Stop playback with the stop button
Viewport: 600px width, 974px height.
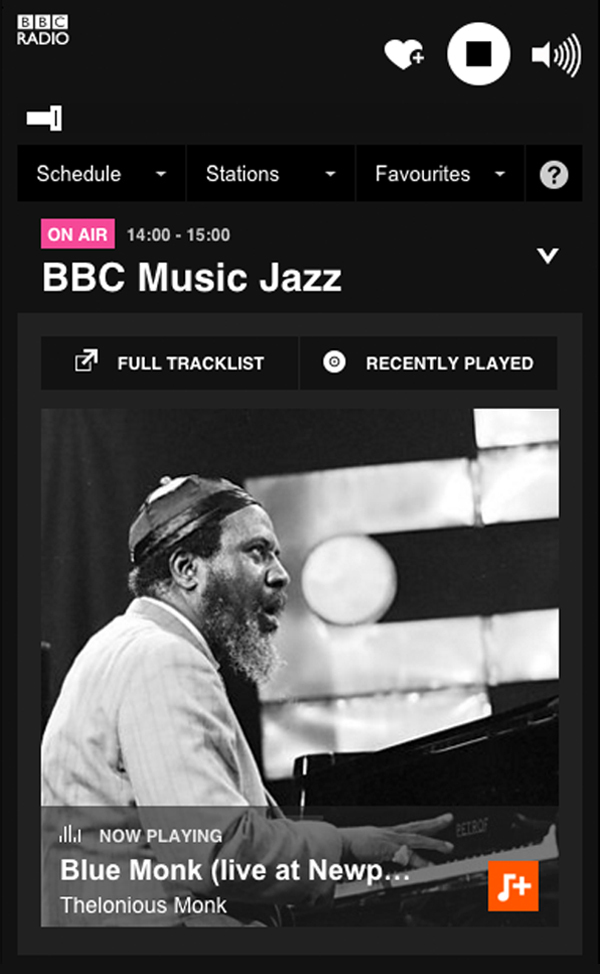(478, 54)
